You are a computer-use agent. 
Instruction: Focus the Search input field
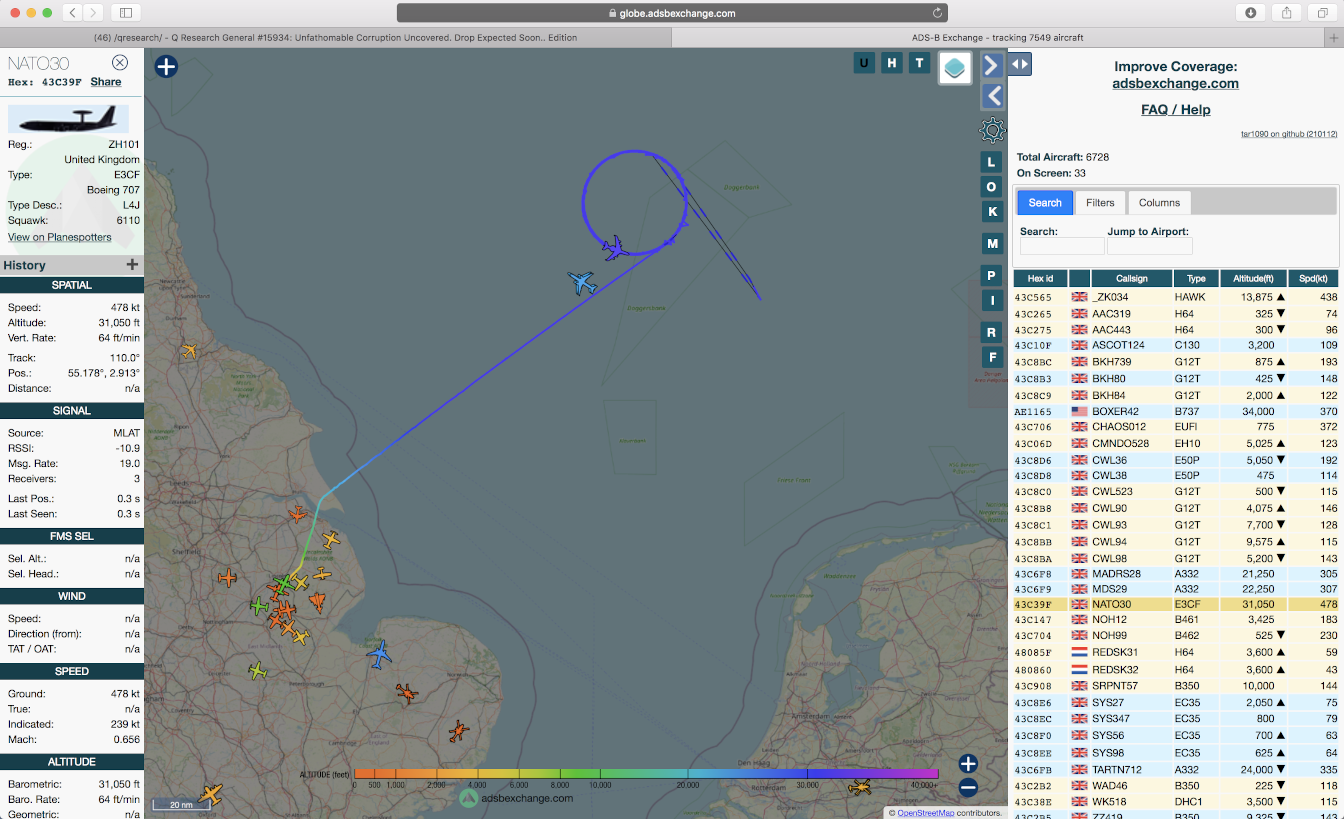[1062, 246]
